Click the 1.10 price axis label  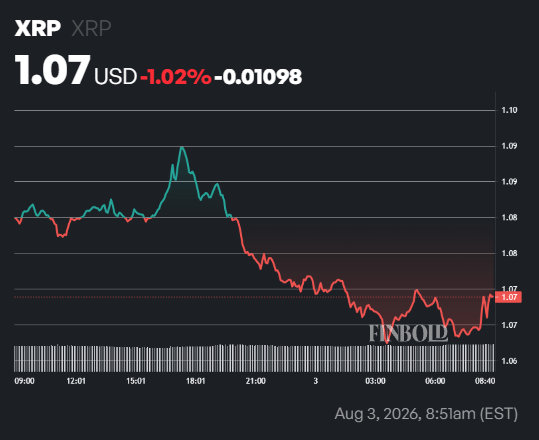509,110
